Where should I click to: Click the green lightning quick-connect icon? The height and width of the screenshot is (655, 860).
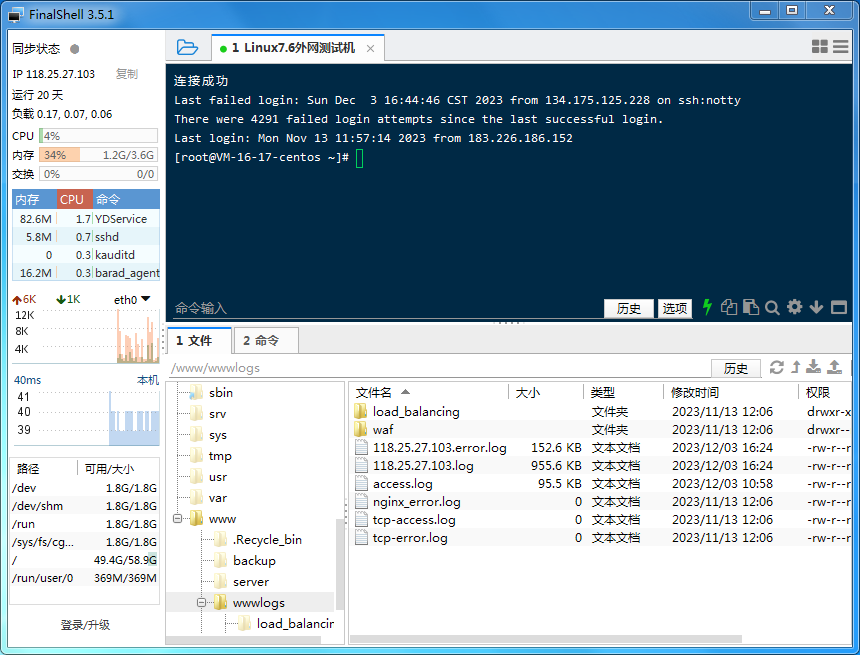pos(708,307)
